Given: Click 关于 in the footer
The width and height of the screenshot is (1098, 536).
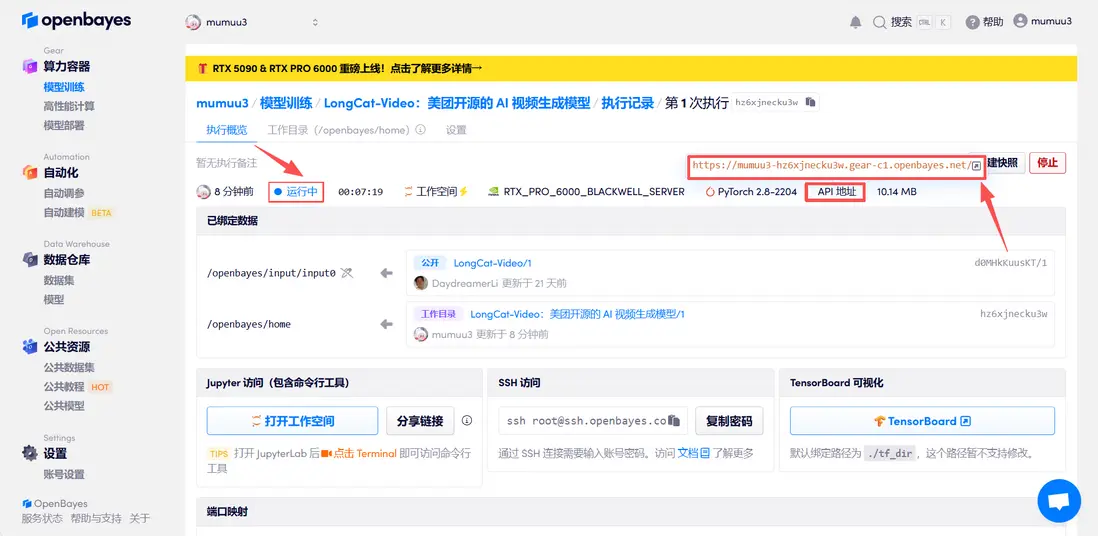Looking at the screenshot, I should tap(139, 518).
